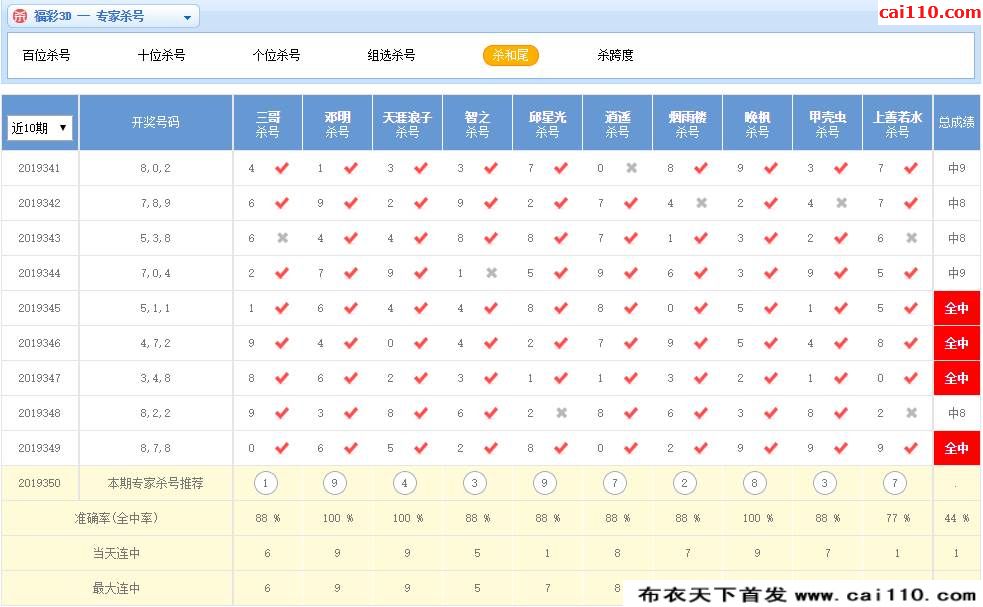The width and height of the screenshot is (983, 607).
Task: Click the 逍遥 杀号 column header
Action: click(618, 123)
